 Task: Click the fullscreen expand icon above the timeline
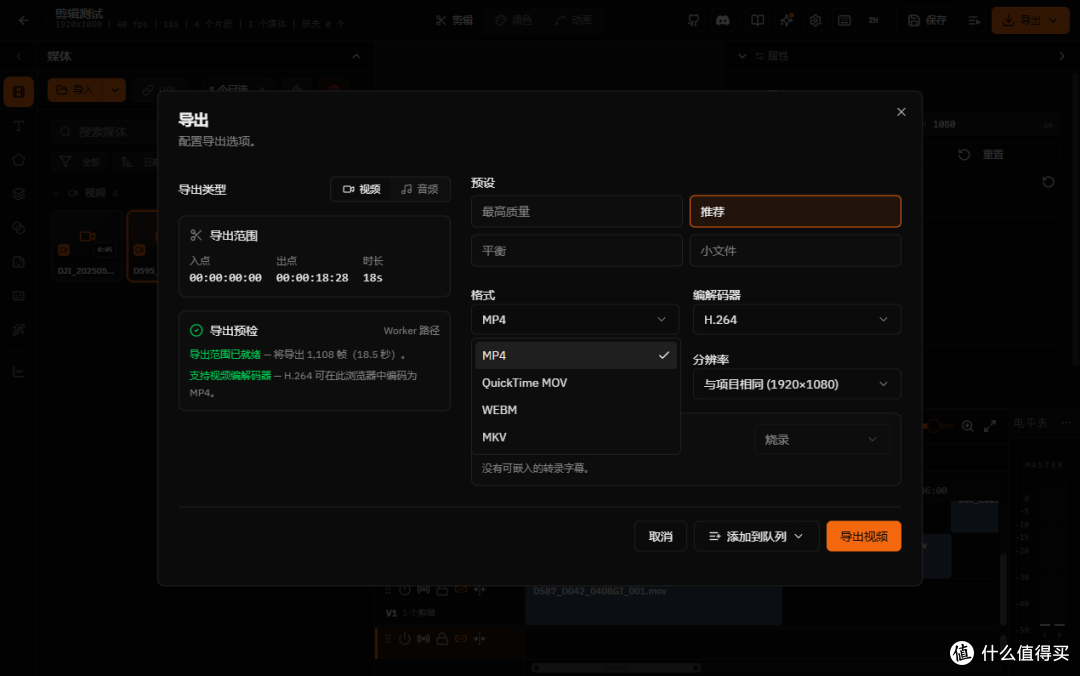[990, 426]
